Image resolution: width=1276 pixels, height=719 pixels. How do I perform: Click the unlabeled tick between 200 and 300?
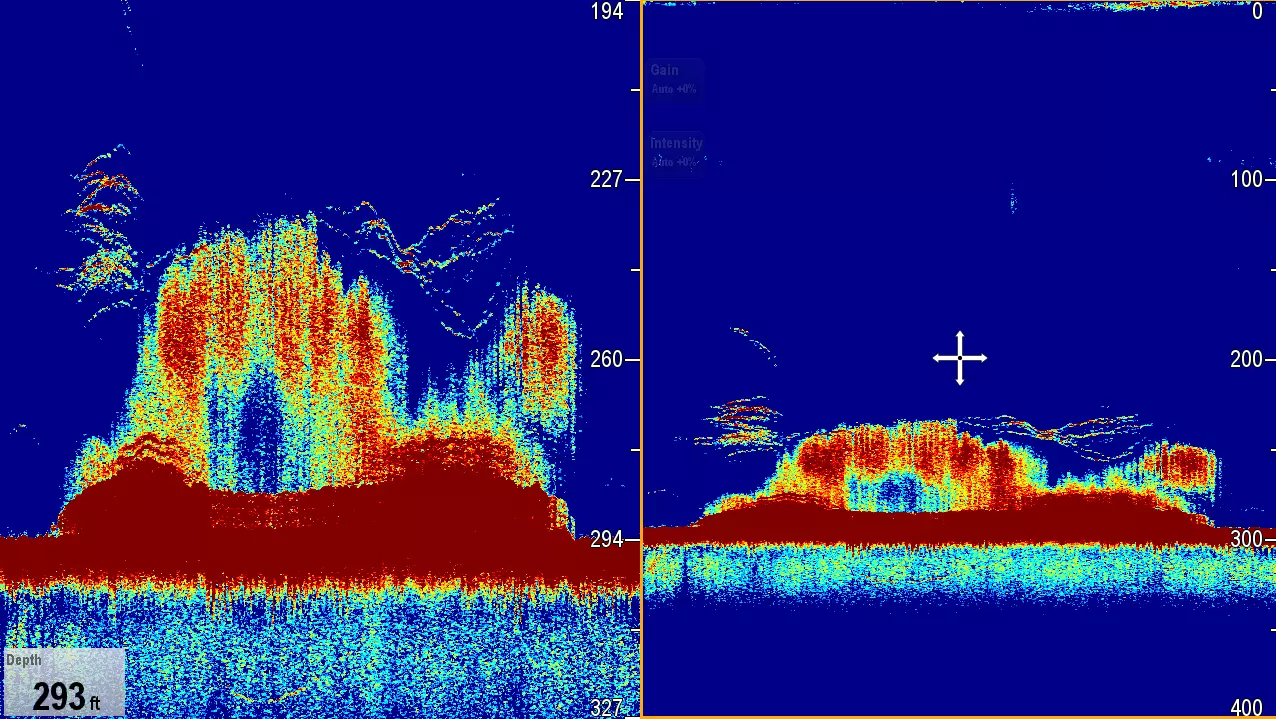[1270, 450]
